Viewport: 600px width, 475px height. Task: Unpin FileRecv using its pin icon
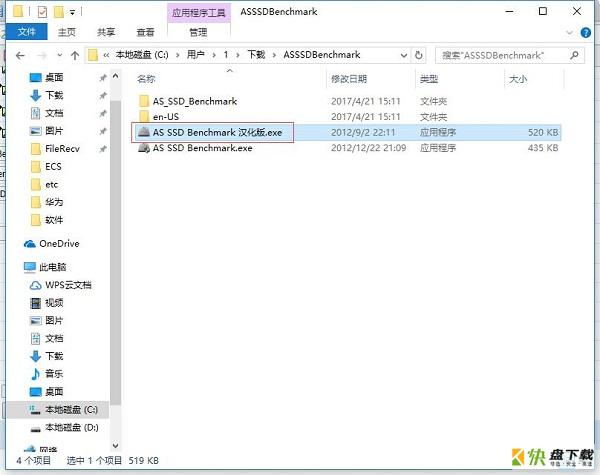(x=103, y=149)
